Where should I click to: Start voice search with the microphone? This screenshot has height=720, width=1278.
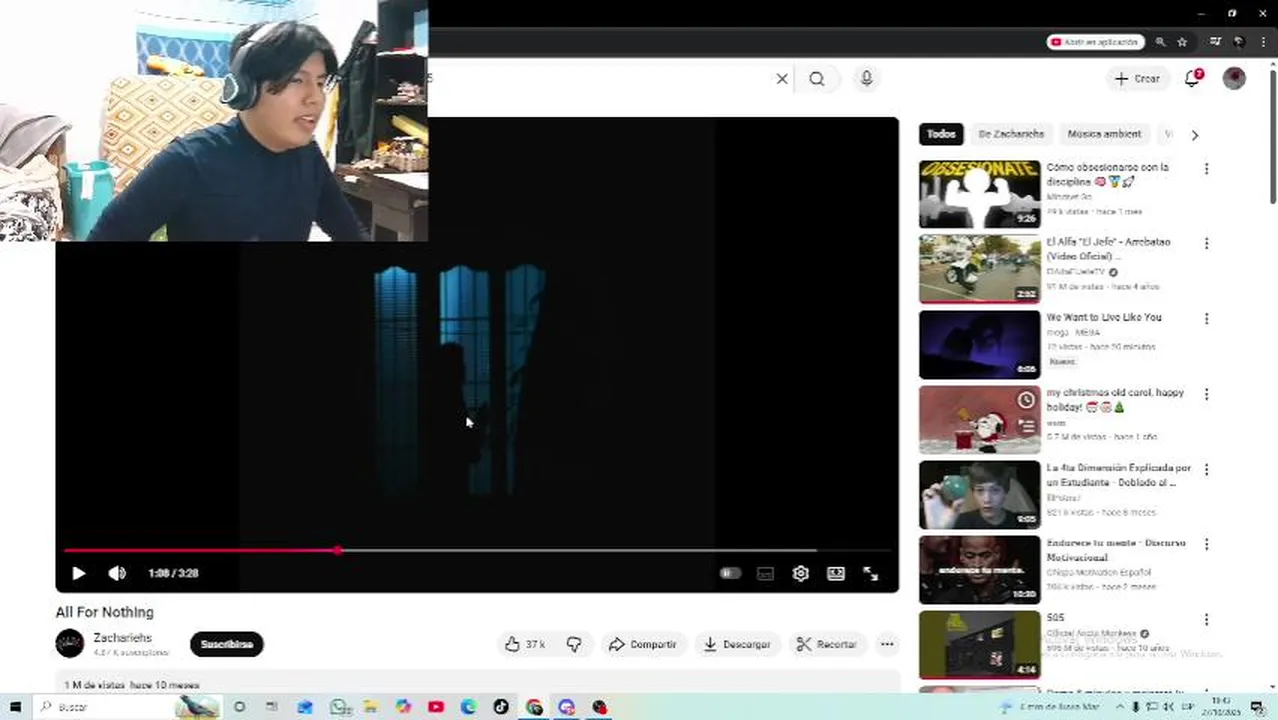click(x=866, y=79)
